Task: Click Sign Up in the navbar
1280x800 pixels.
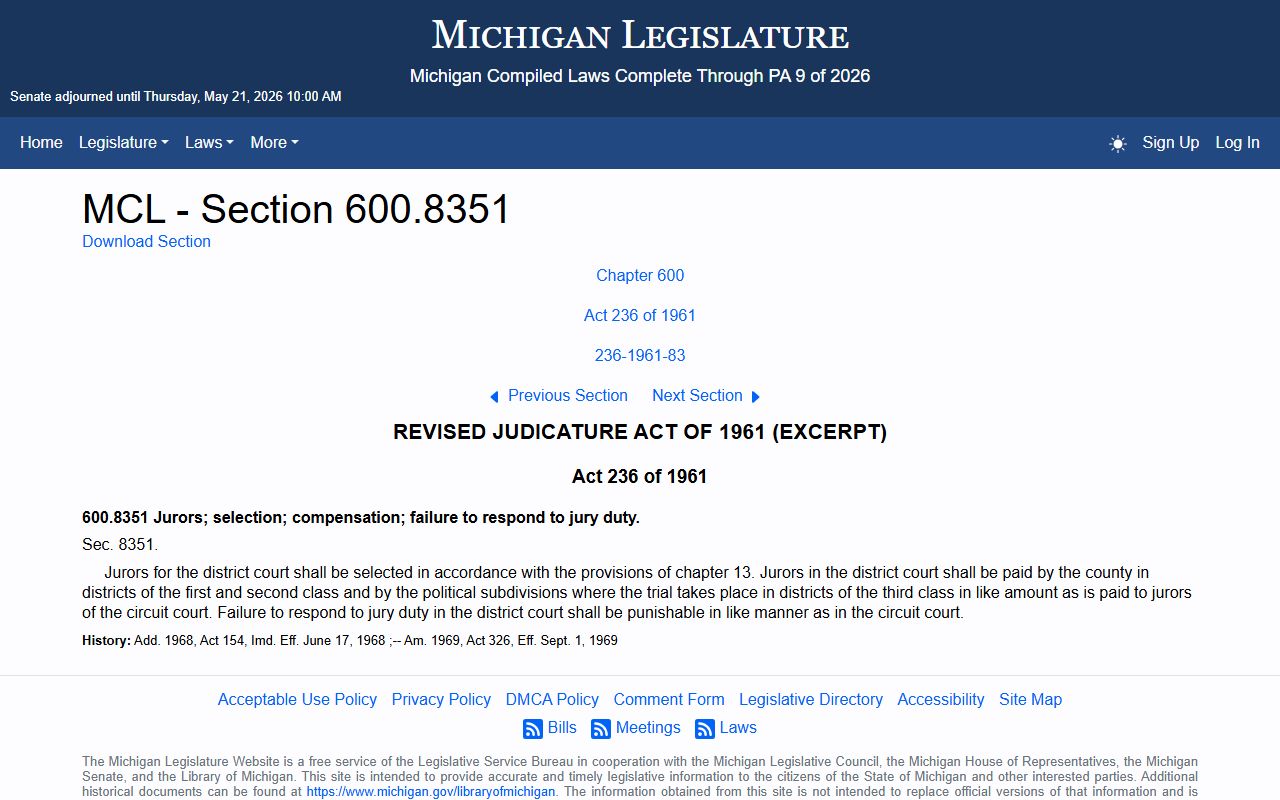Action: tap(1170, 142)
